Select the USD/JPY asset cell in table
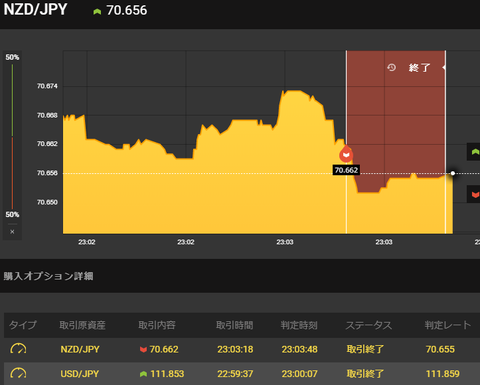 click(80, 374)
